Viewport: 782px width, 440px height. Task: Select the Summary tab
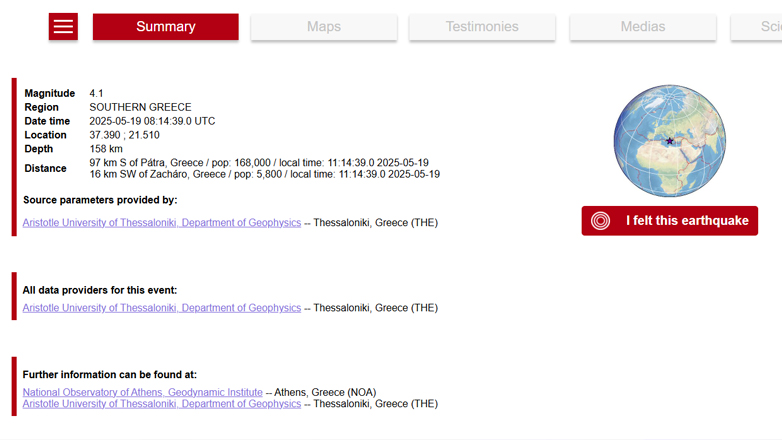(165, 27)
